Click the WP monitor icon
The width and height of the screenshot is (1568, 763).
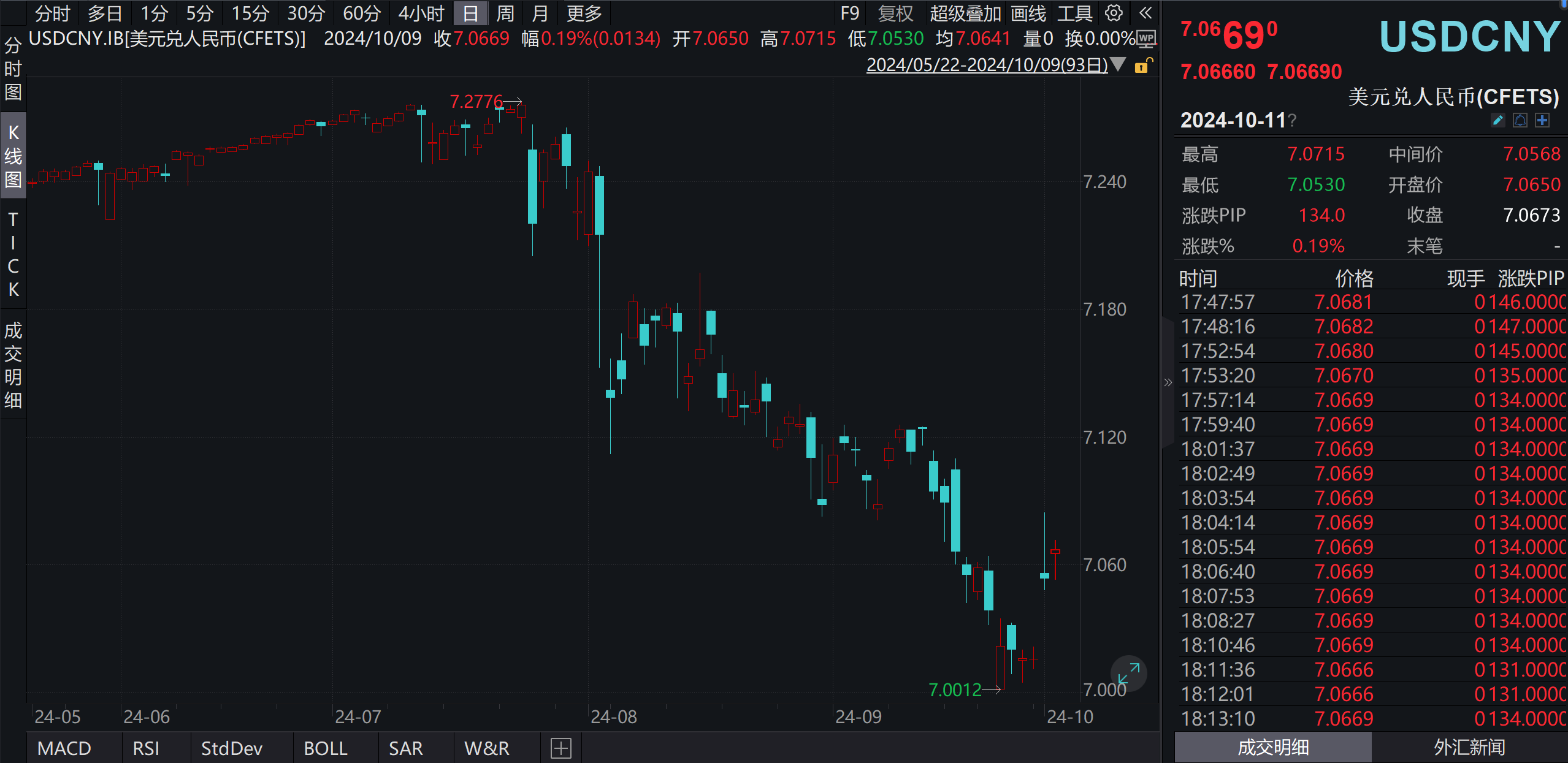coord(1146,39)
